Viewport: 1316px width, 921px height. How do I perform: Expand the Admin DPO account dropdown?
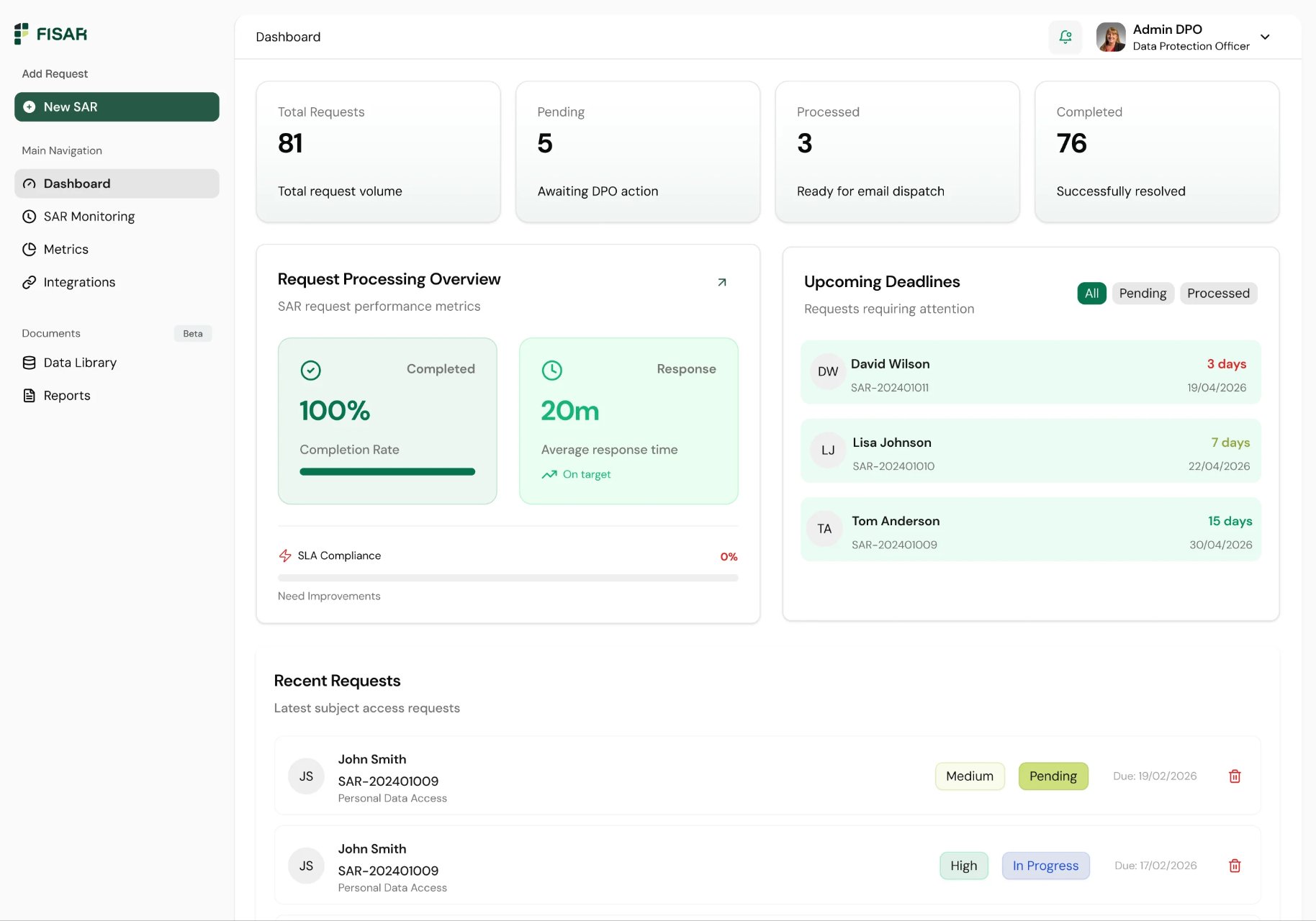tap(1265, 37)
